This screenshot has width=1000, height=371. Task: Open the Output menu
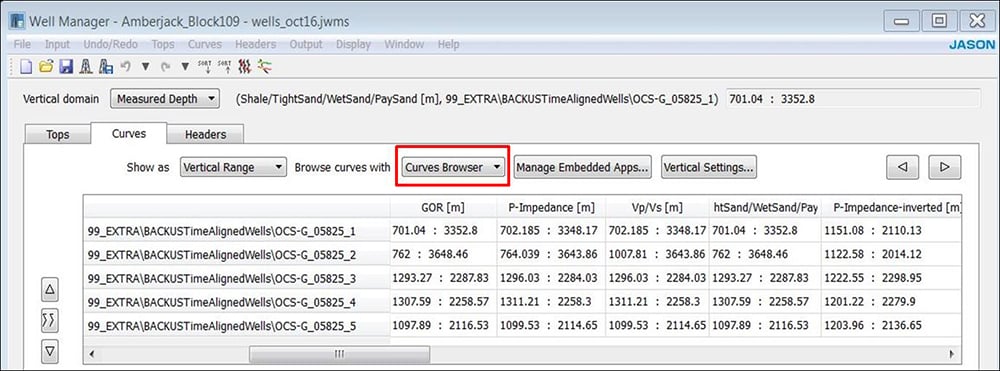tap(306, 45)
